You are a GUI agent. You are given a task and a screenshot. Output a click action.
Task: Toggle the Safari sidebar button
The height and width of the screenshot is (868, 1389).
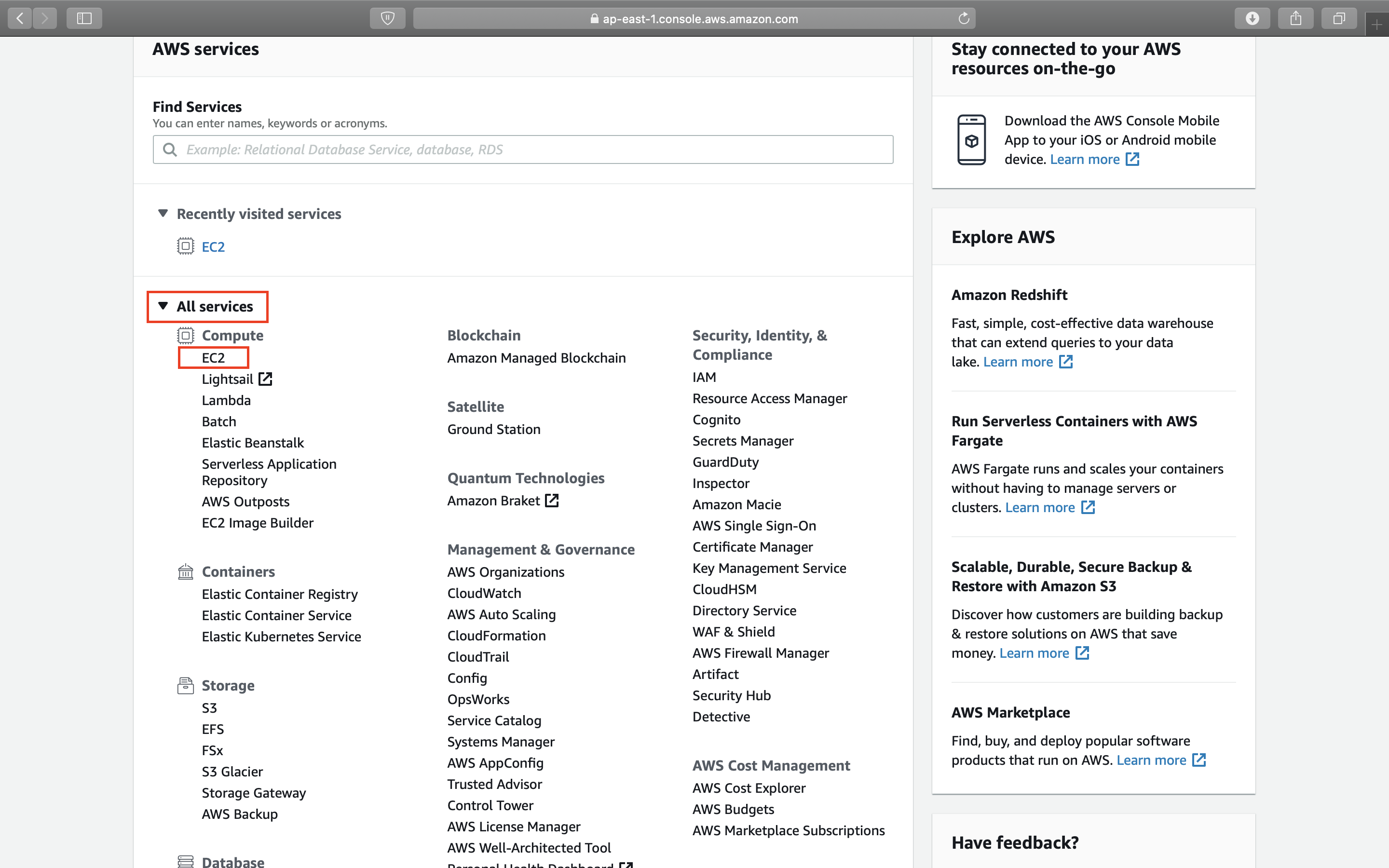coord(84,18)
